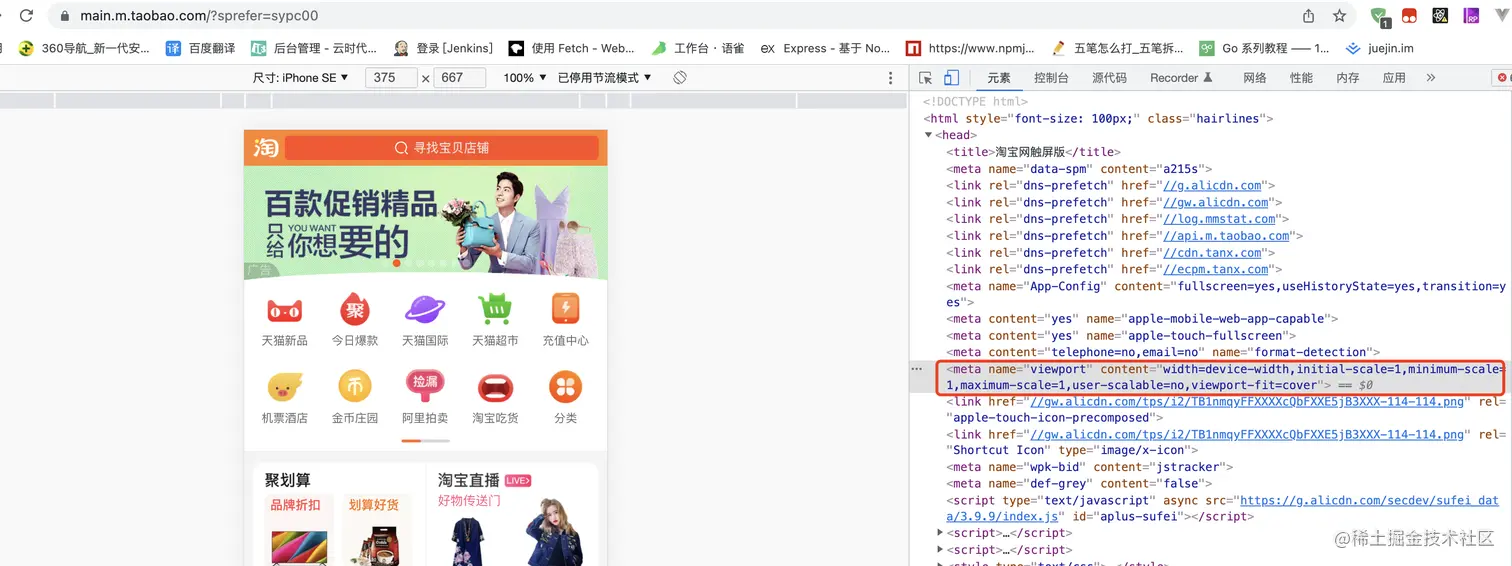Click the //cdn.tanx.com href link
The height and width of the screenshot is (566, 1512).
pyautogui.click(x=1212, y=253)
